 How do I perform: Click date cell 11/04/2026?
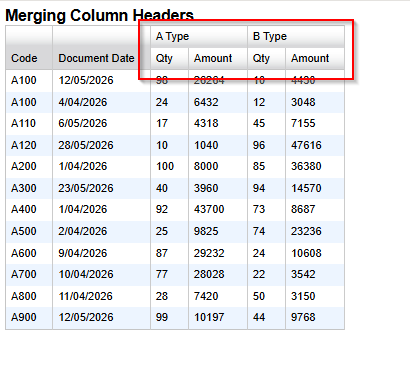101,296
